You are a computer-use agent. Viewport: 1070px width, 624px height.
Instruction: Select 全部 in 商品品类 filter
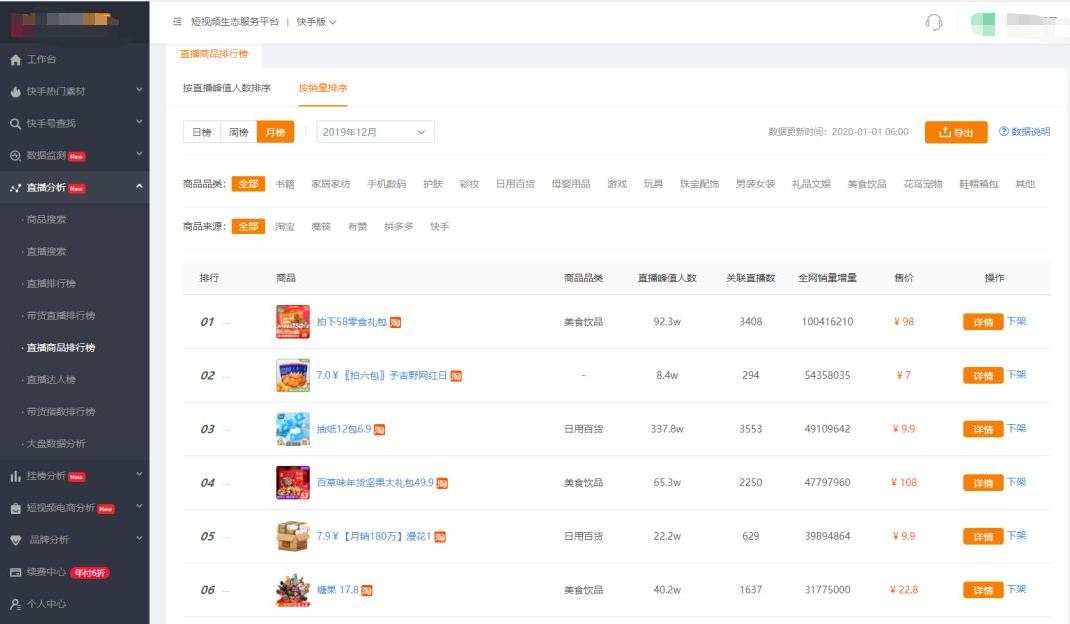pos(248,184)
